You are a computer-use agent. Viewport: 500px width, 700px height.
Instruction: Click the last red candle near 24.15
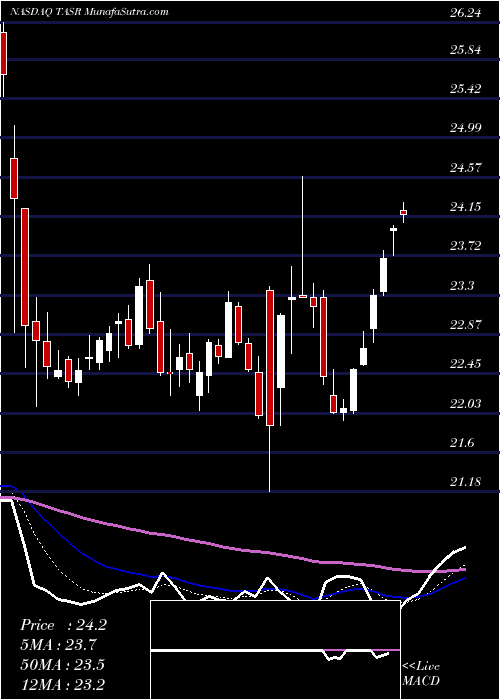(x=404, y=212)
